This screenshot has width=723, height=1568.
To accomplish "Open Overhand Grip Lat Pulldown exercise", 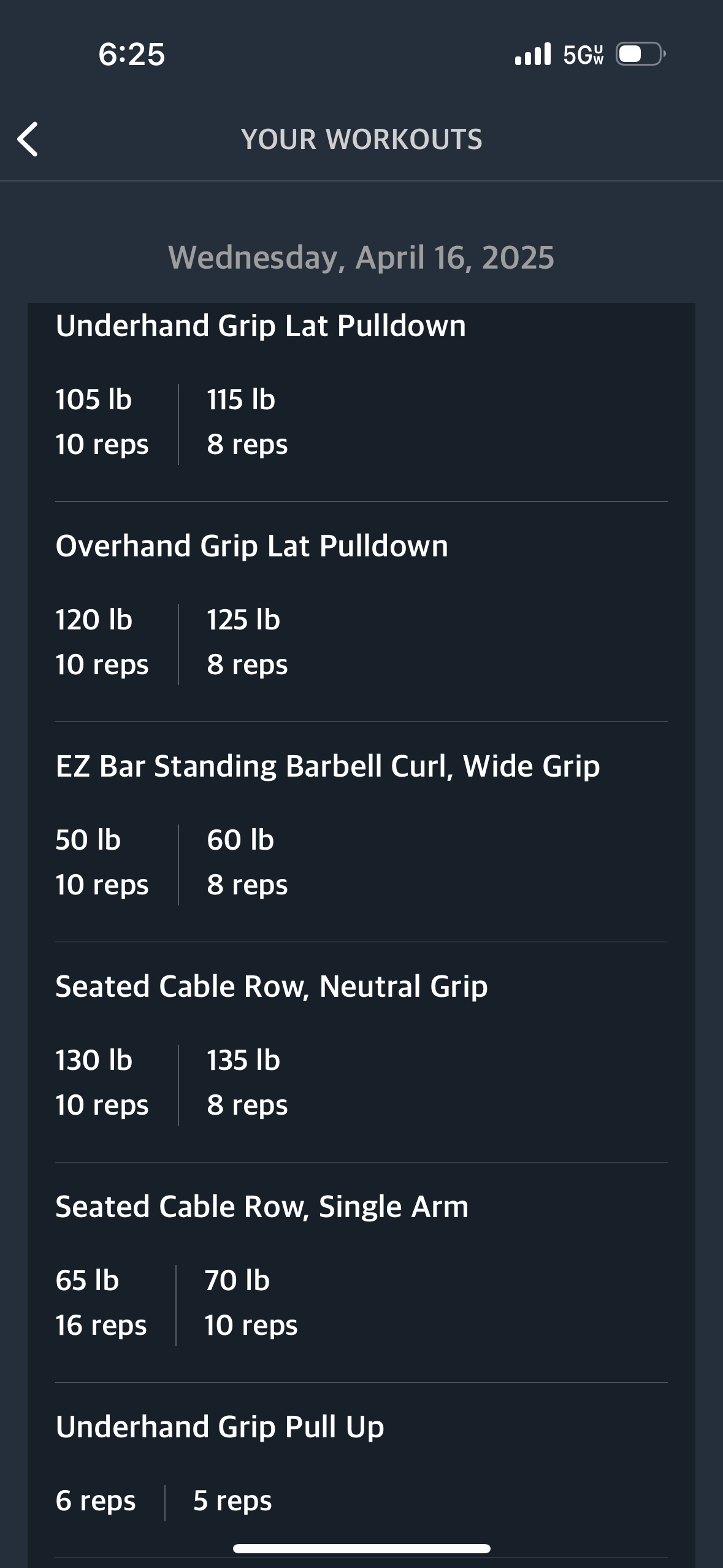I will point(251,545).
